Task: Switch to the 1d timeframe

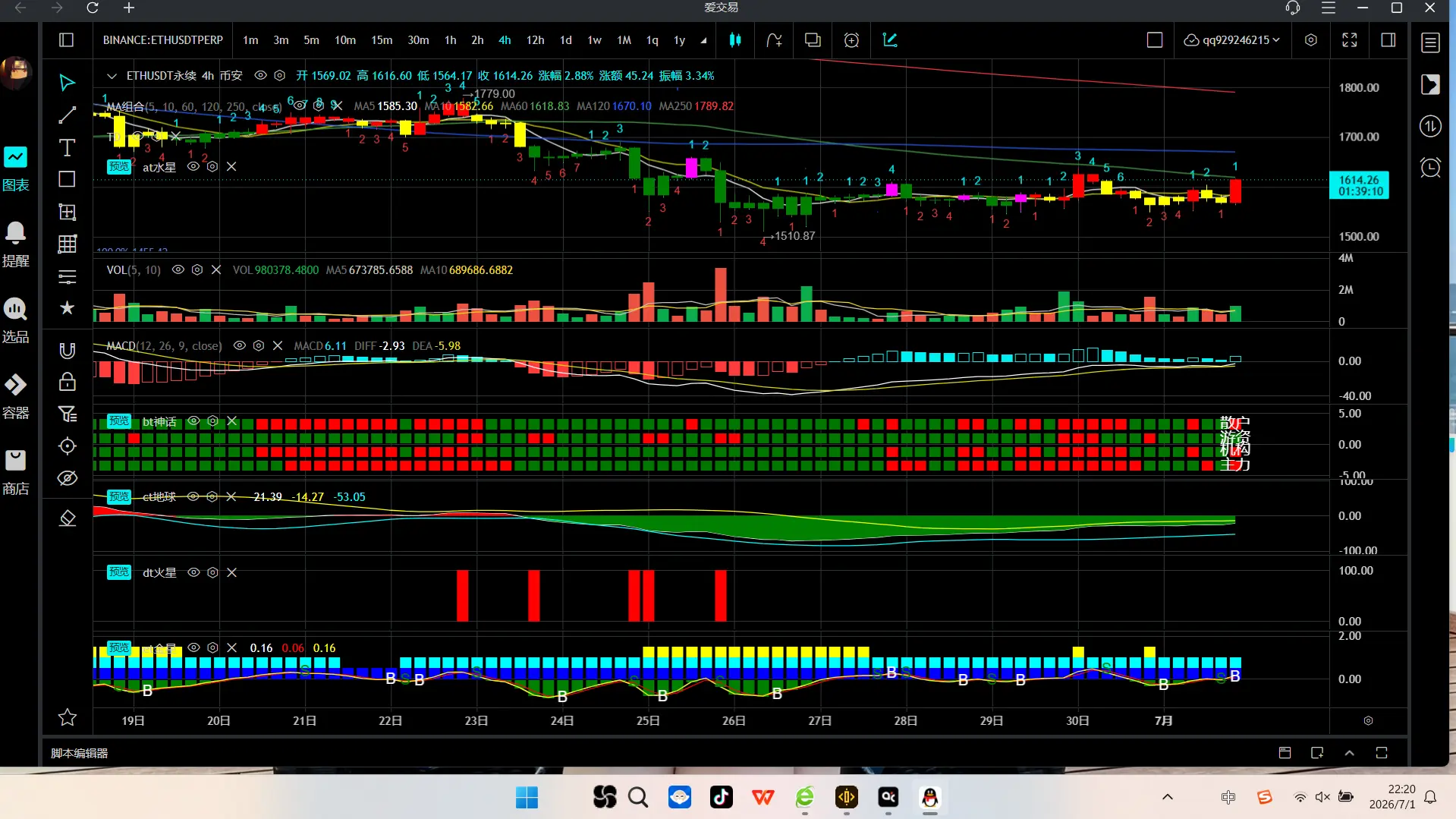Action: coord(565,40)
